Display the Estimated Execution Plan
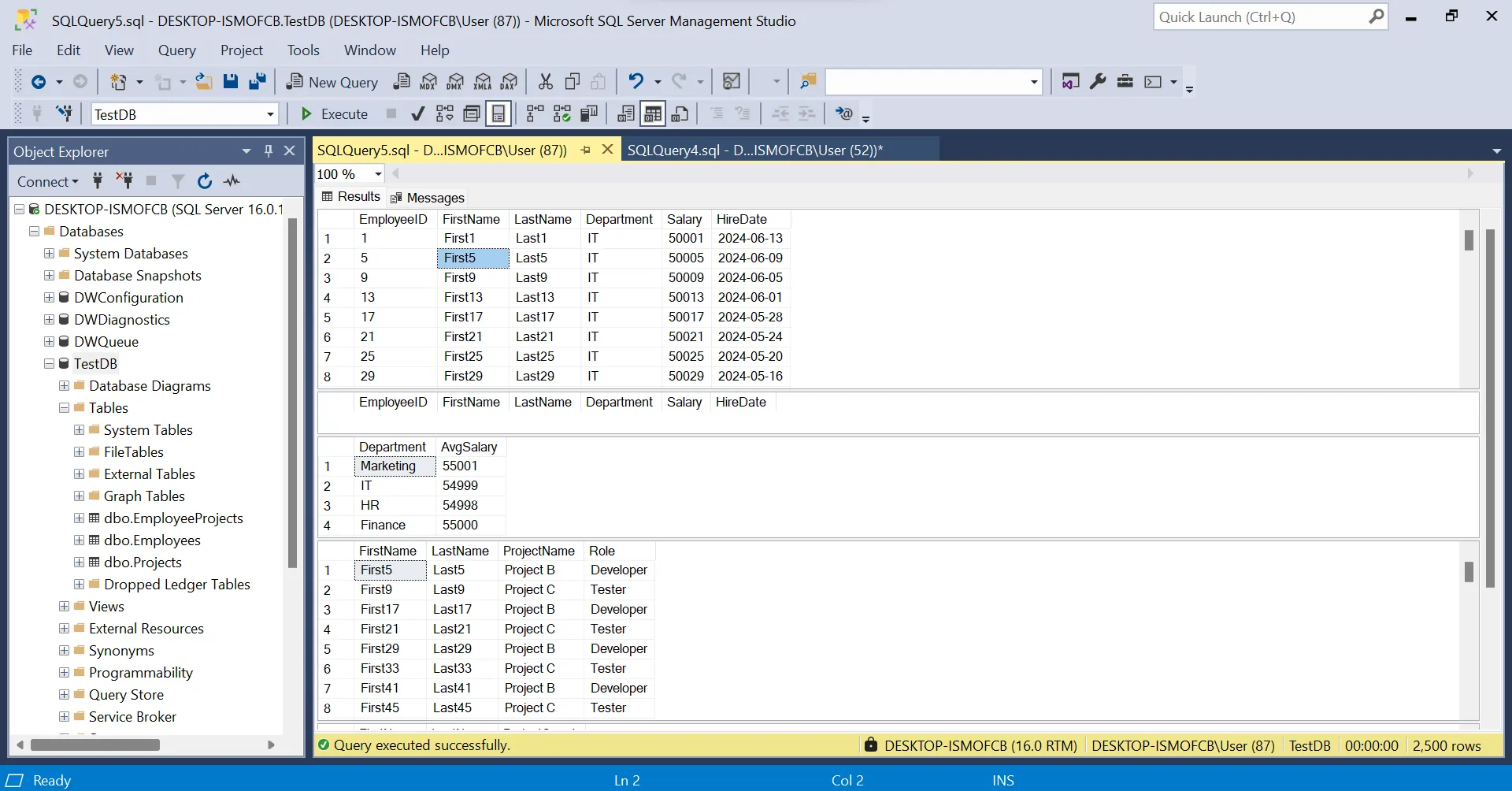 (x=445, y=114)
